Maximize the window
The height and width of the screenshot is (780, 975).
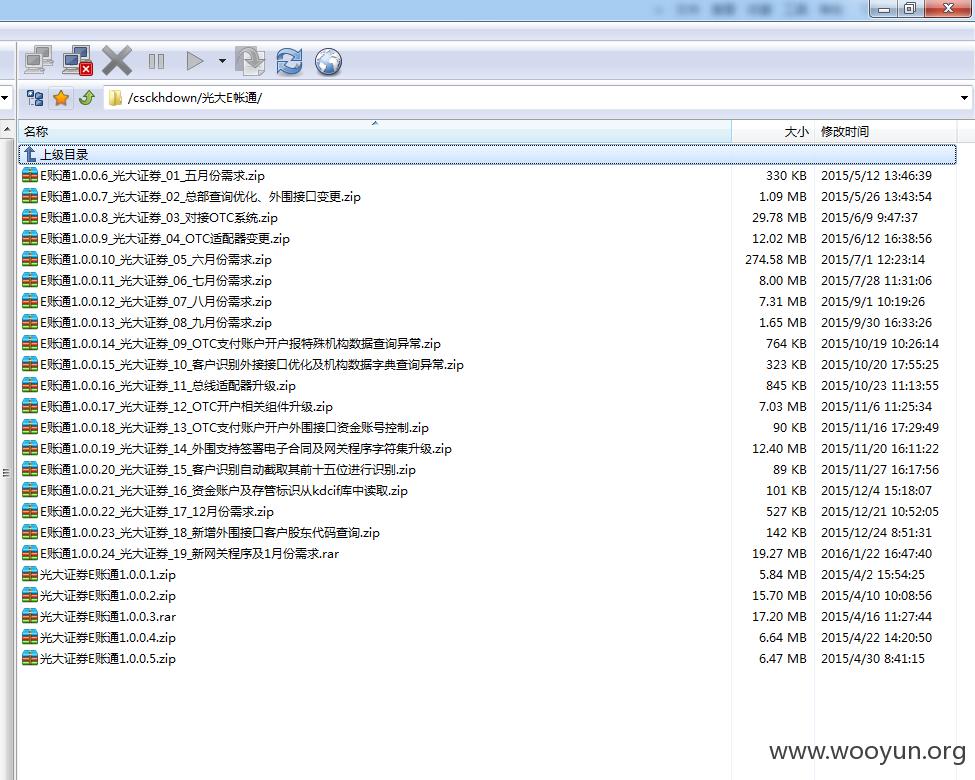(x=910, y=9)
